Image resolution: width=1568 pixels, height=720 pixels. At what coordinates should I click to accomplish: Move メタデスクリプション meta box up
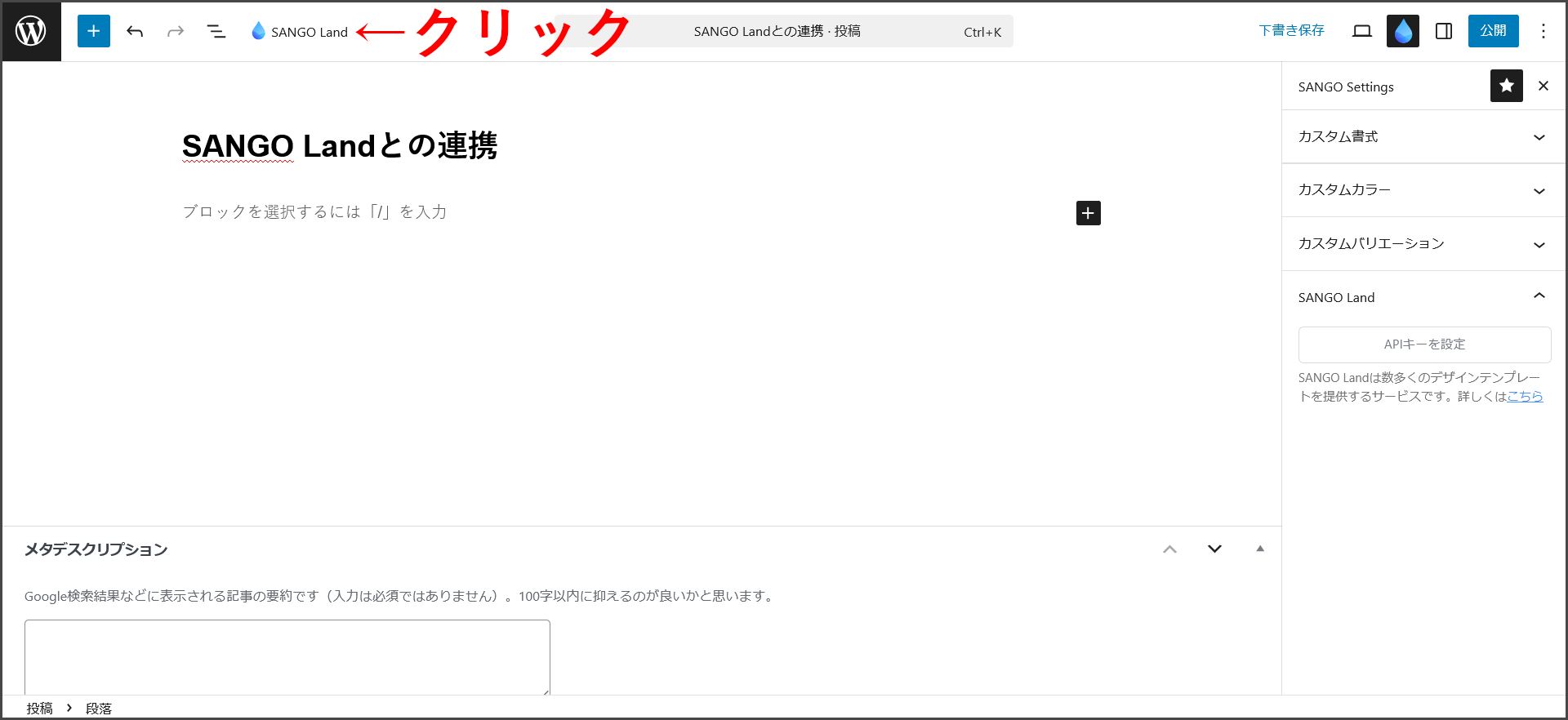pos(1170,549)
